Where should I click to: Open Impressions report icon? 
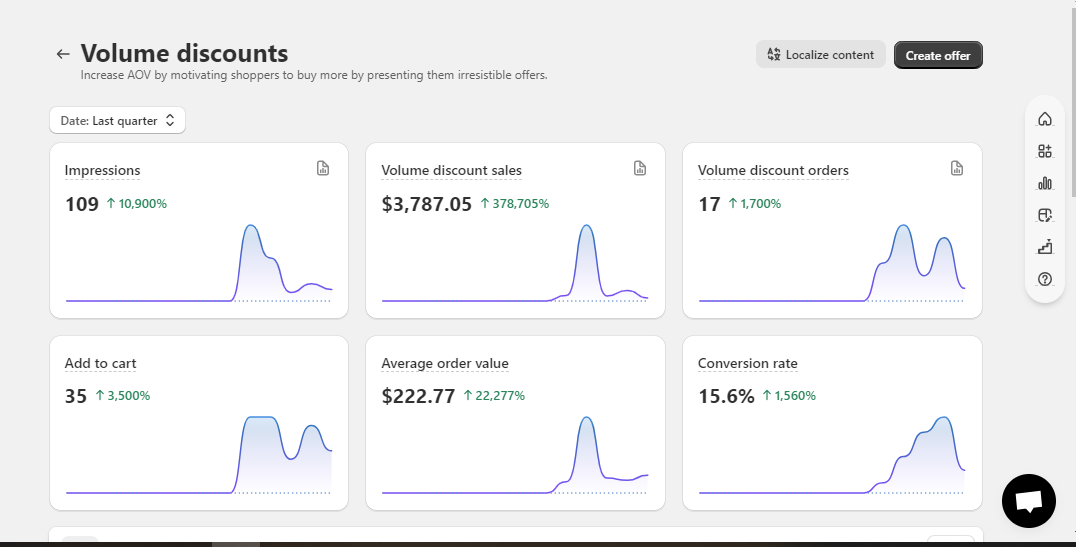tap(323, 168)
